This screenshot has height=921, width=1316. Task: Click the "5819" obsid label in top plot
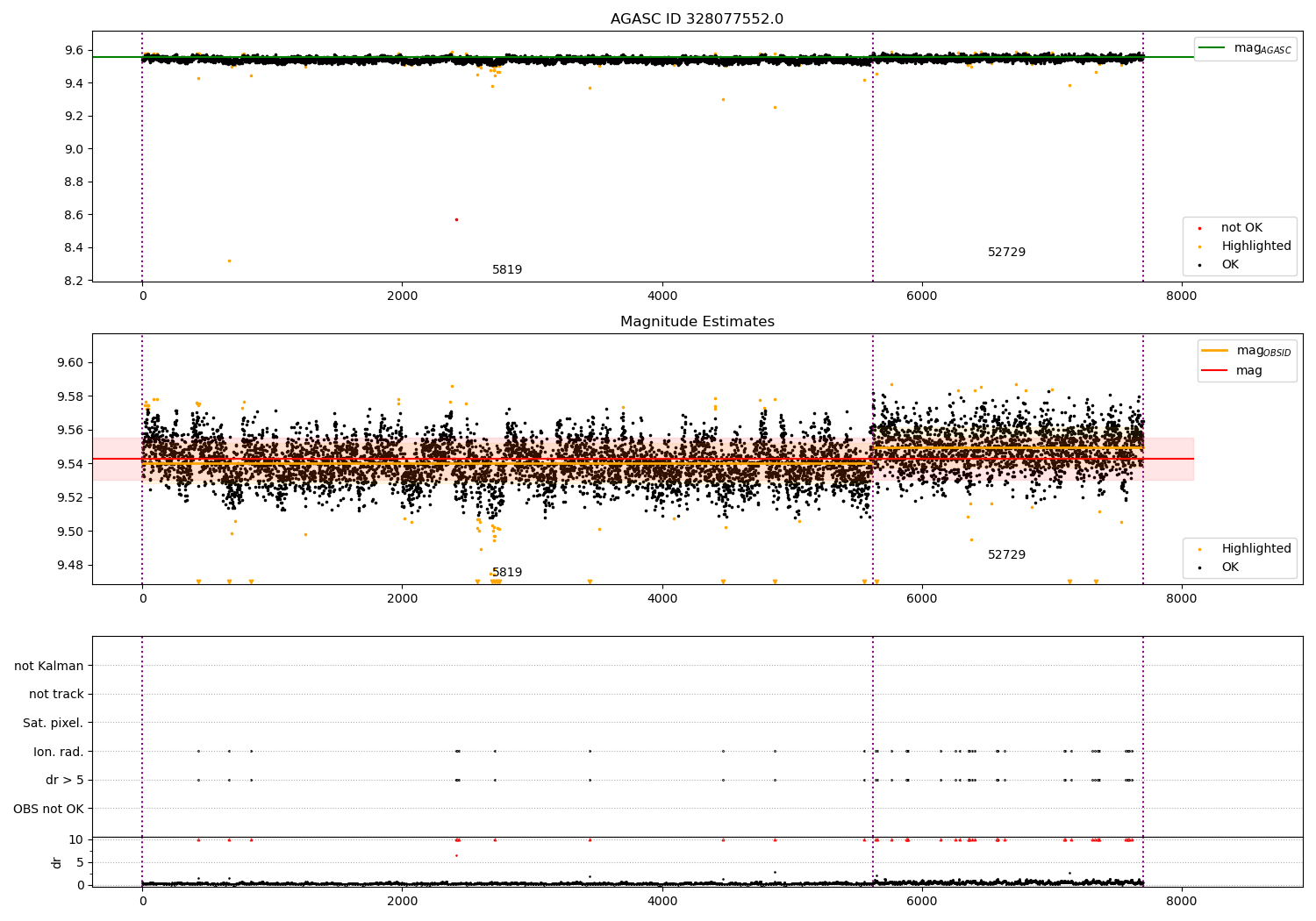[x=507, y=270]
